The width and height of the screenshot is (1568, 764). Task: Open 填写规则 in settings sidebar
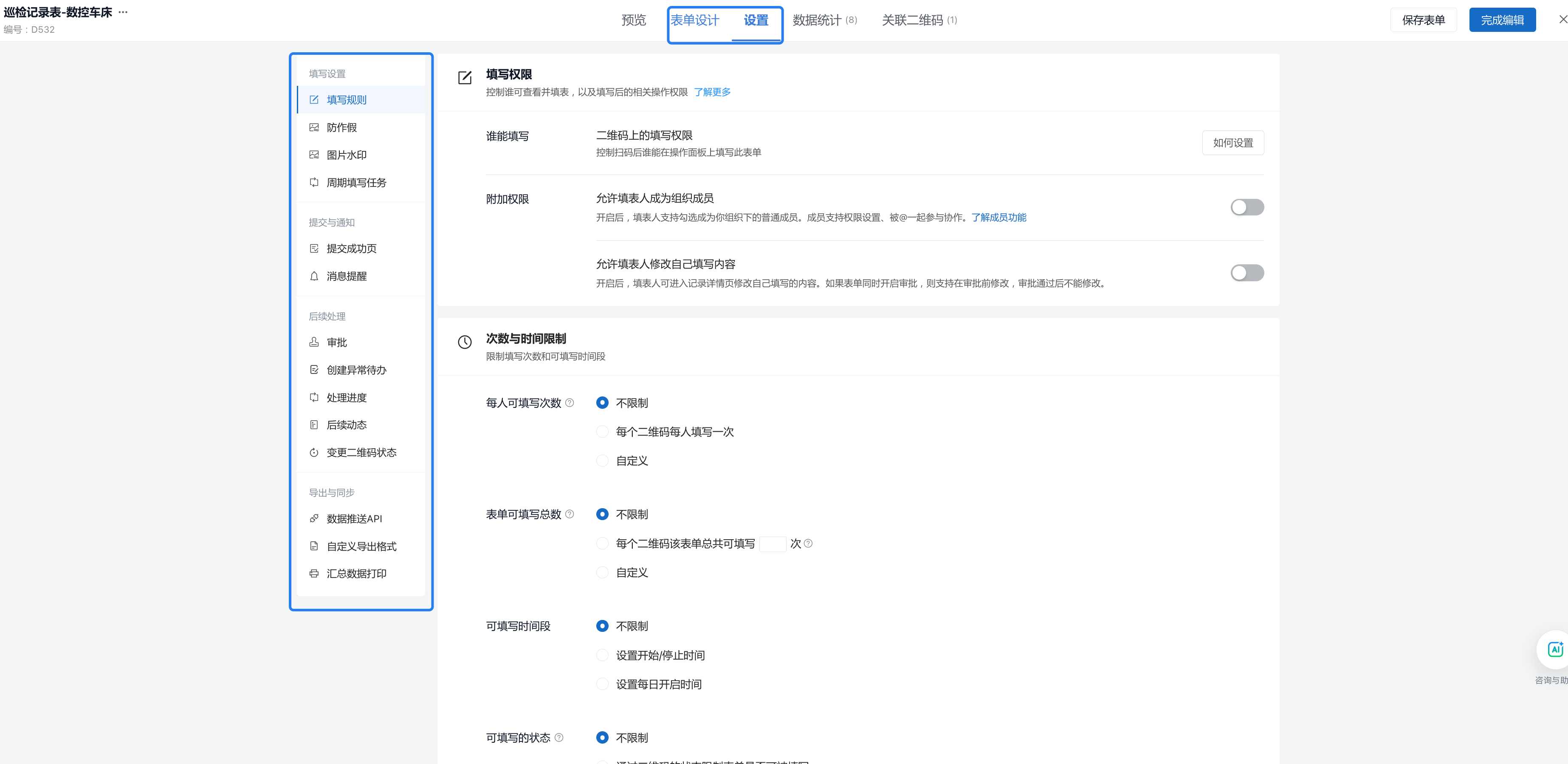(361, 100)
